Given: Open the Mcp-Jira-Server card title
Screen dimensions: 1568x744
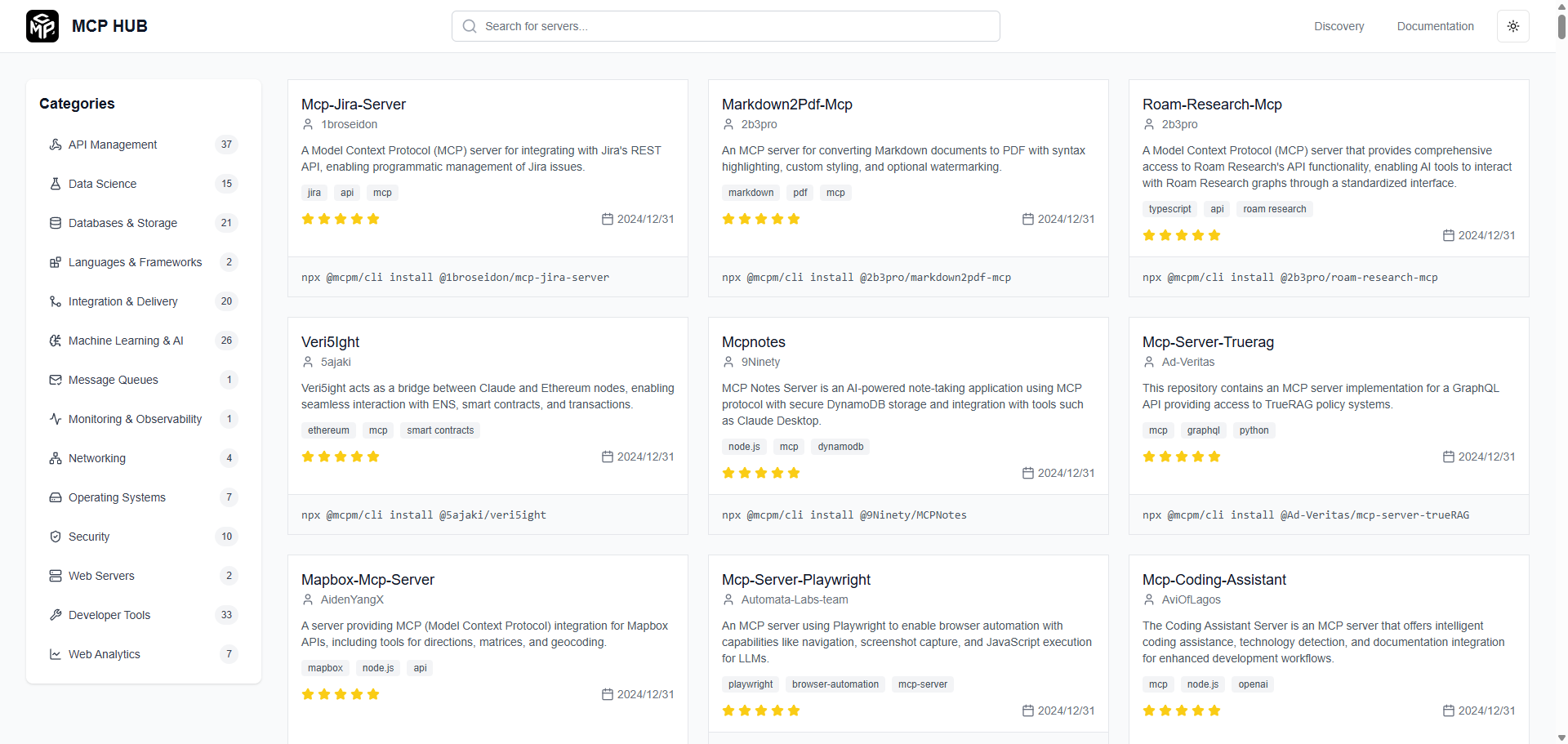Looking at the screenshot, I should (354, 105).
